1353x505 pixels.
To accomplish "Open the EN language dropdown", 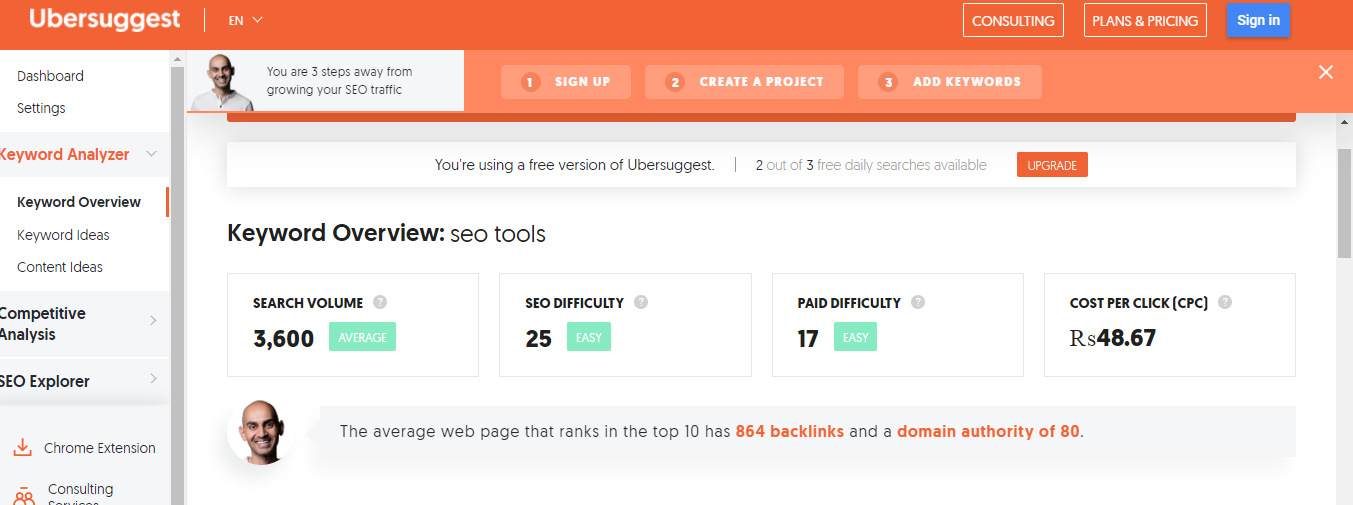I will 245,20.
